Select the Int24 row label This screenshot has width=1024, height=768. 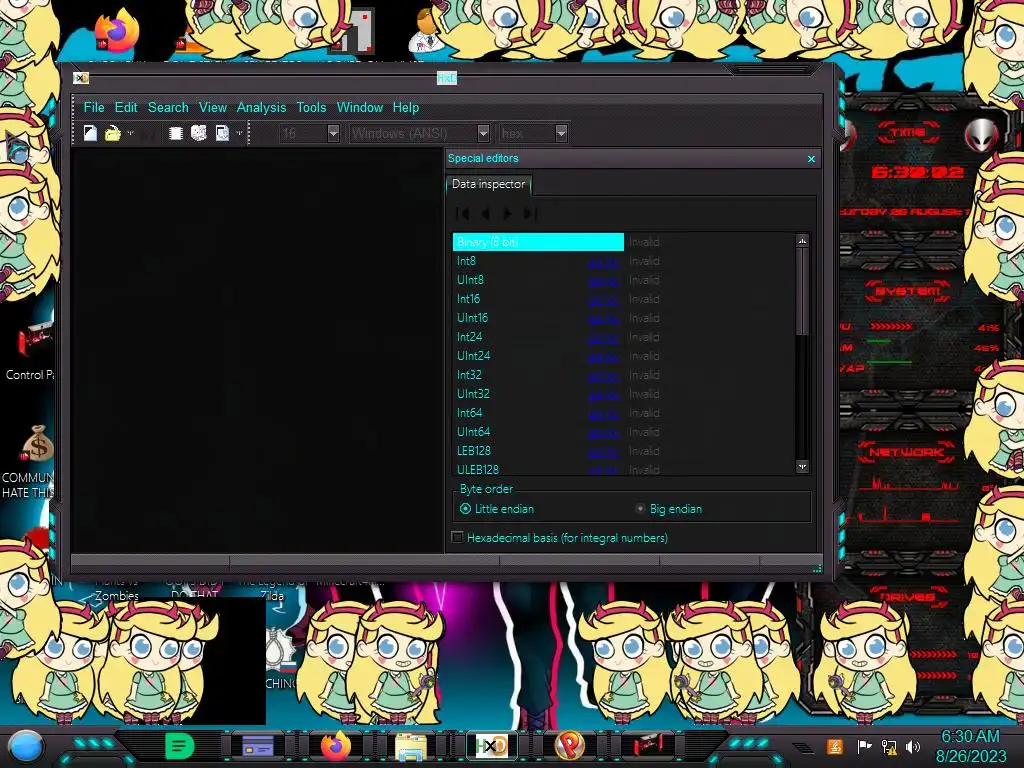click(470, 337)
